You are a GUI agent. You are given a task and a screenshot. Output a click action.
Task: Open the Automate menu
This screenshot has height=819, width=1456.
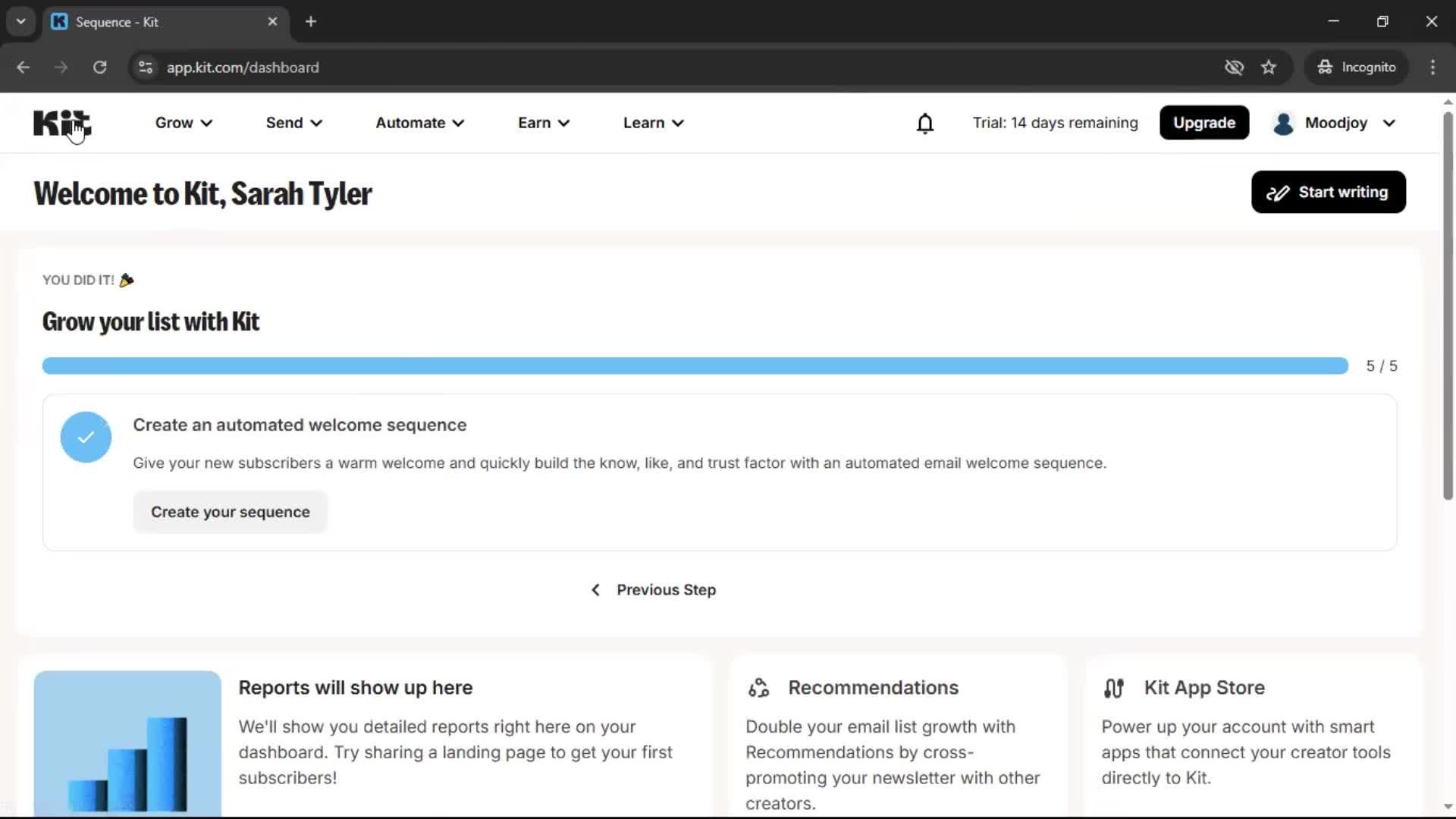tap(419, 123)
